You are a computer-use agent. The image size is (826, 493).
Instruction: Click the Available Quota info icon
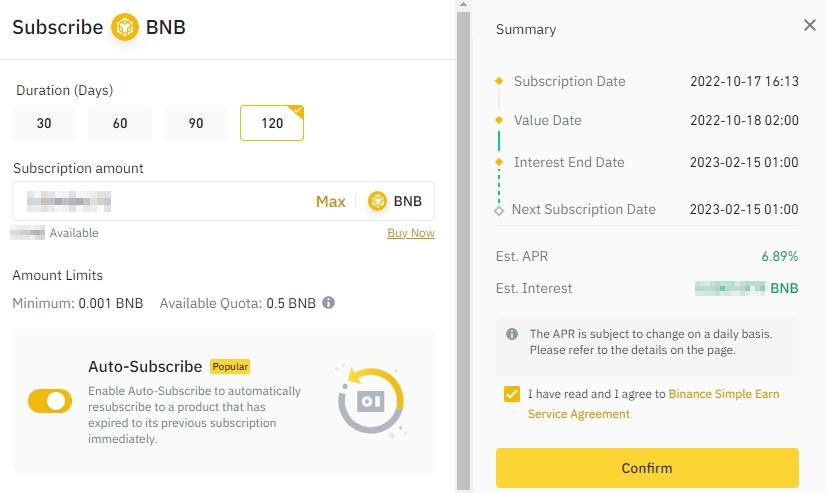click(x=328, y=302)
